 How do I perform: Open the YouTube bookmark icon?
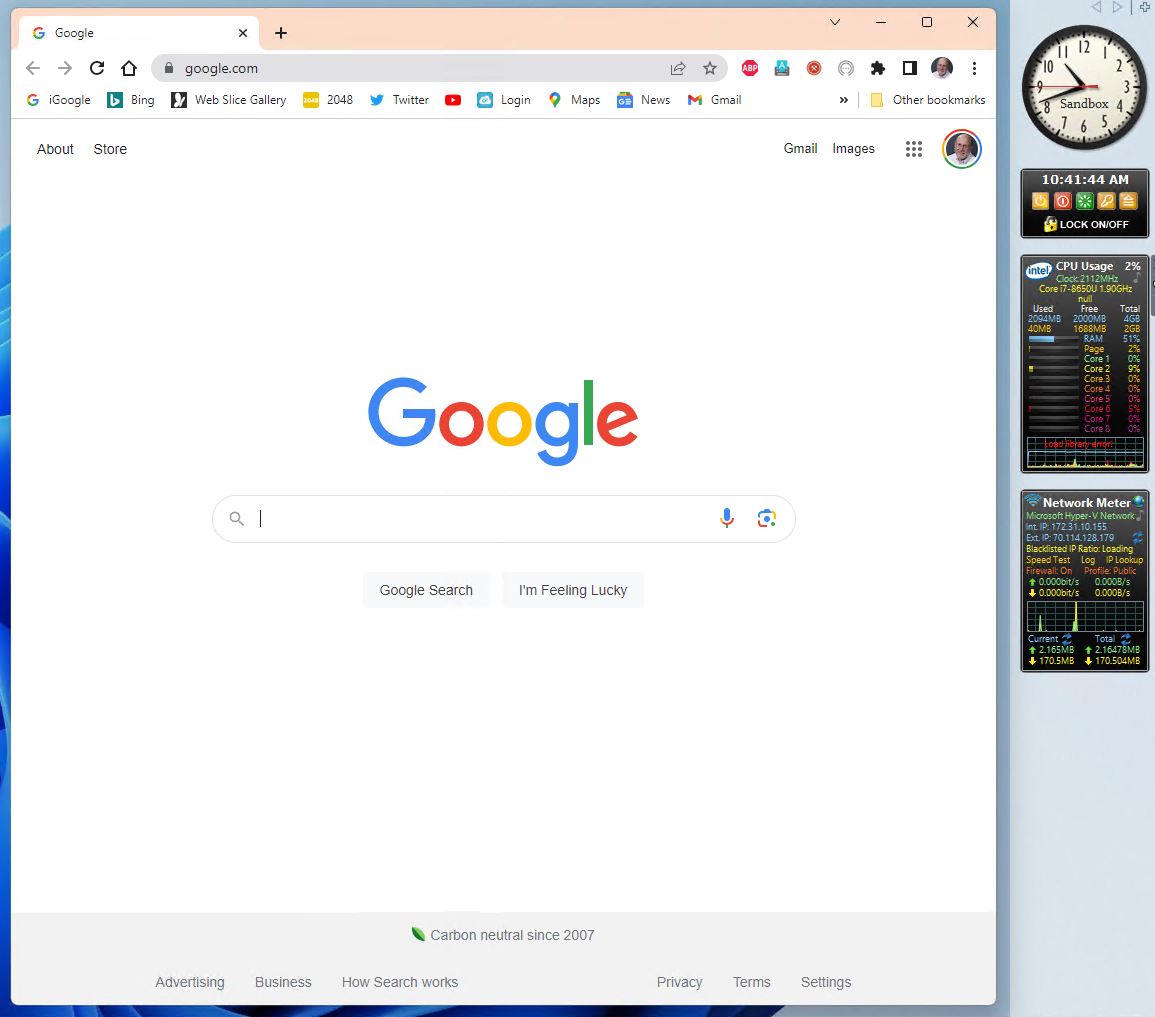click(453, 100)
